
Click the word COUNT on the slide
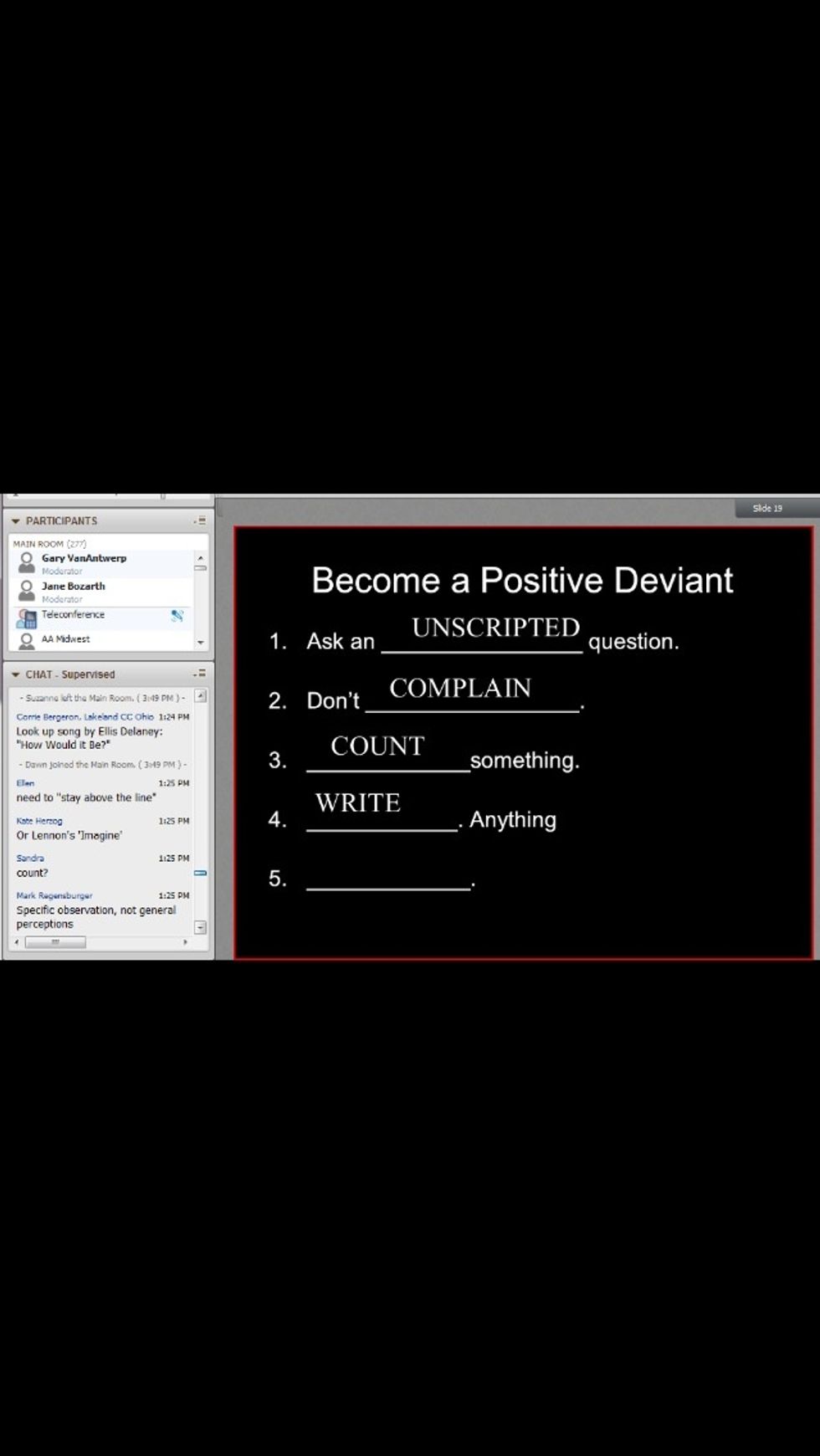[377, 746]
